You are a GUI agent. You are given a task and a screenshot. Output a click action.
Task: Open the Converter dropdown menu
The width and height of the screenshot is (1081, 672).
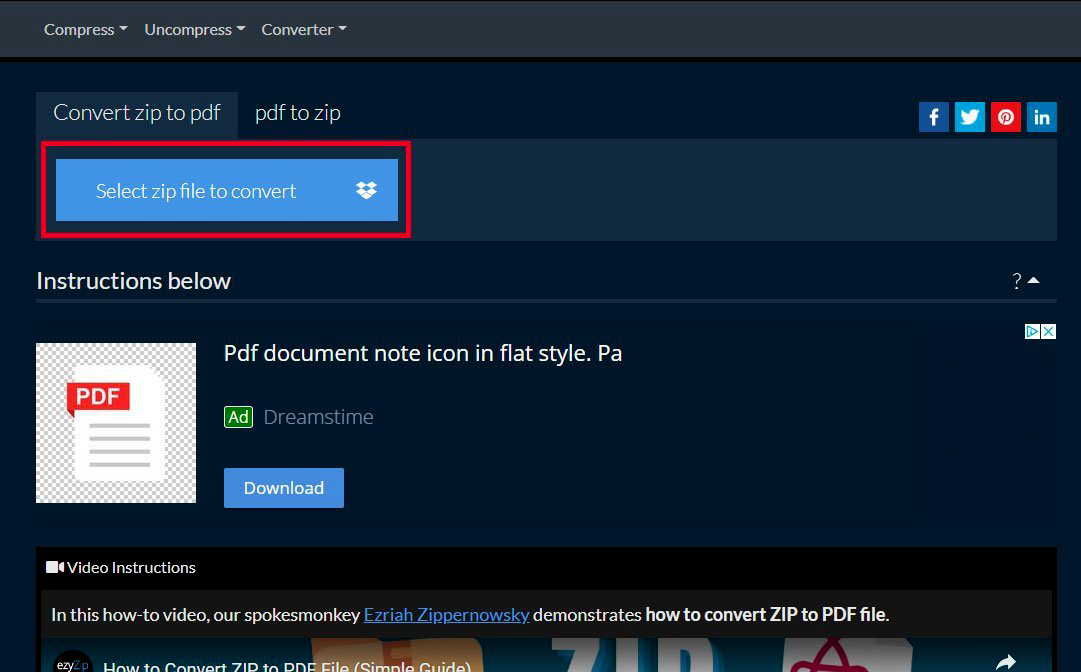(x=303, y=30)
